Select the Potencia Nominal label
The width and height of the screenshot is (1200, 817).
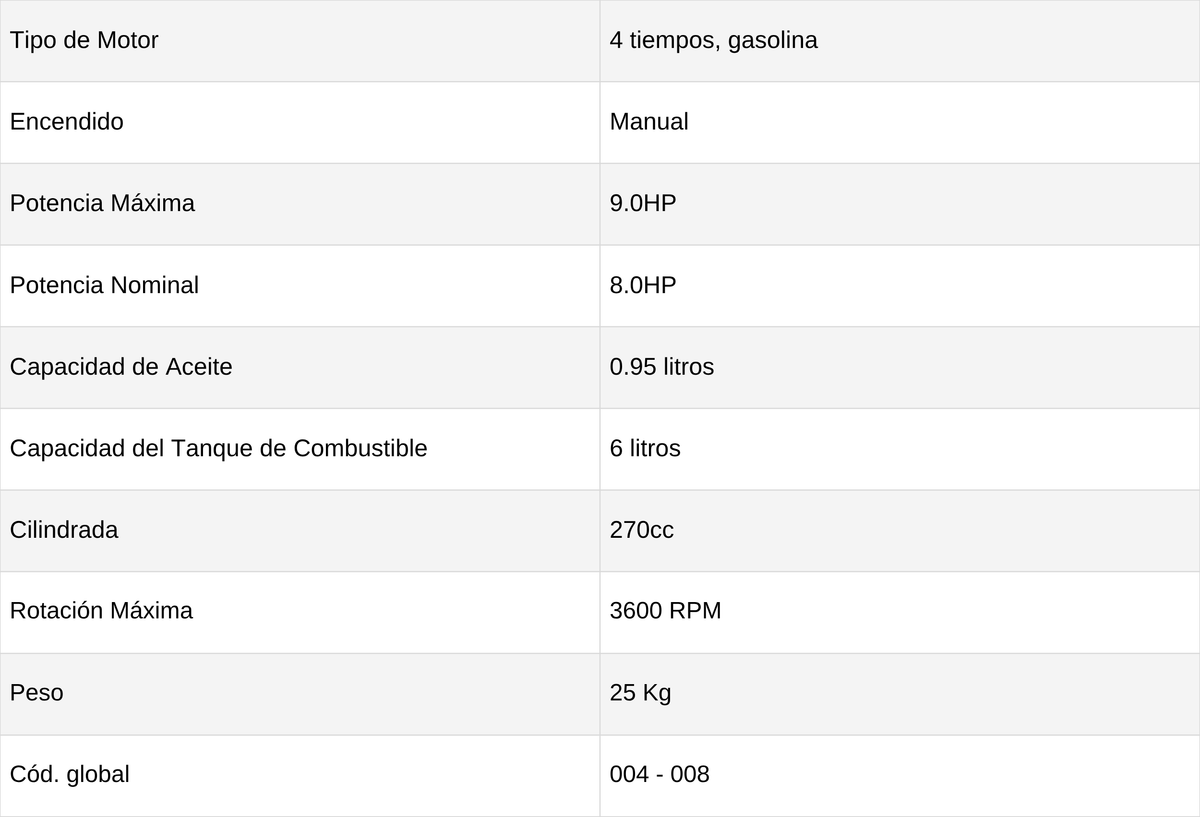coord(104,285)
